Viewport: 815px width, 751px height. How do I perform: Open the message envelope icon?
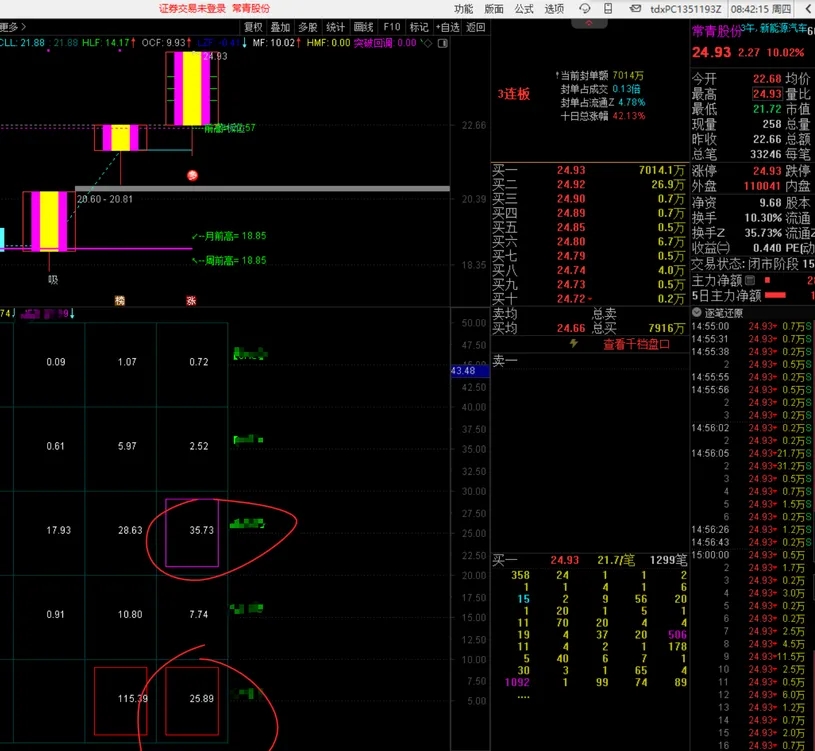(632, 9)
